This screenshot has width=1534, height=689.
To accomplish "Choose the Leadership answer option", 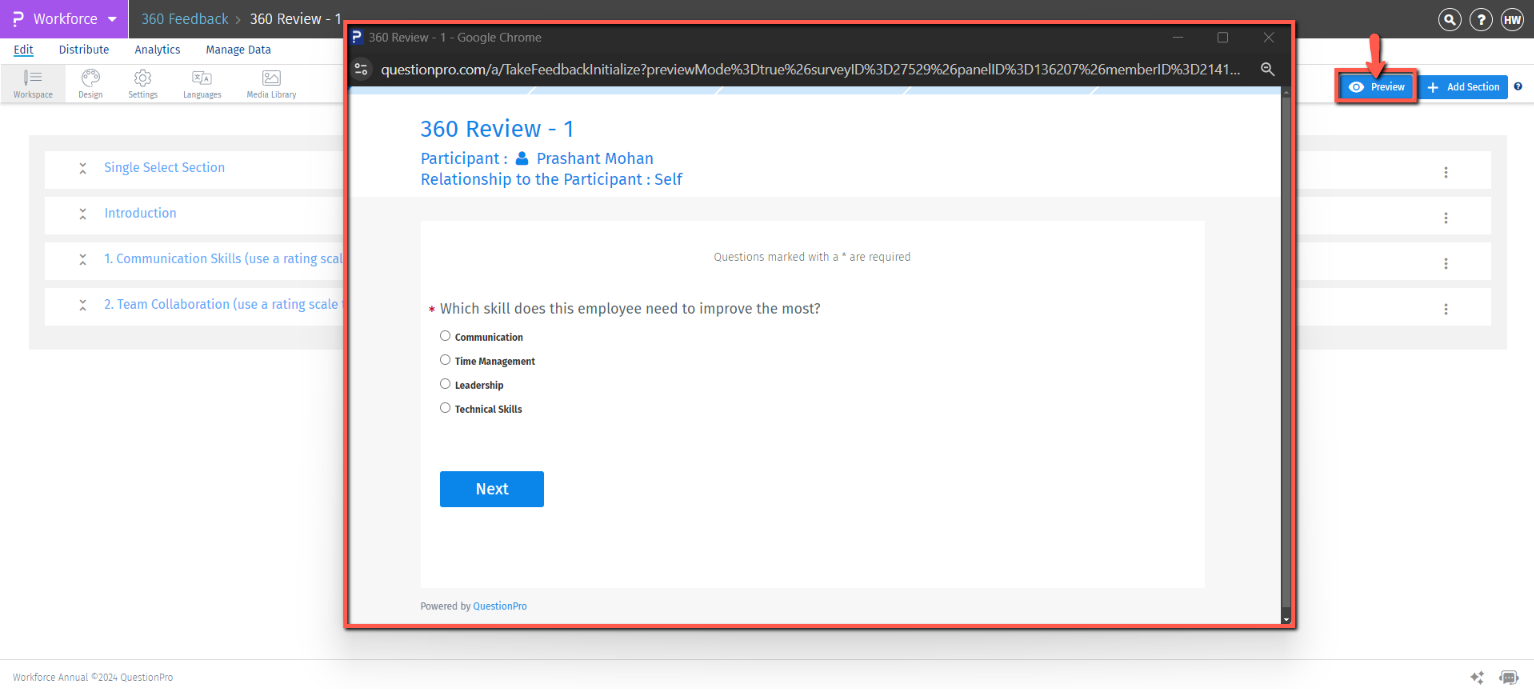I will tap(445, 383).
